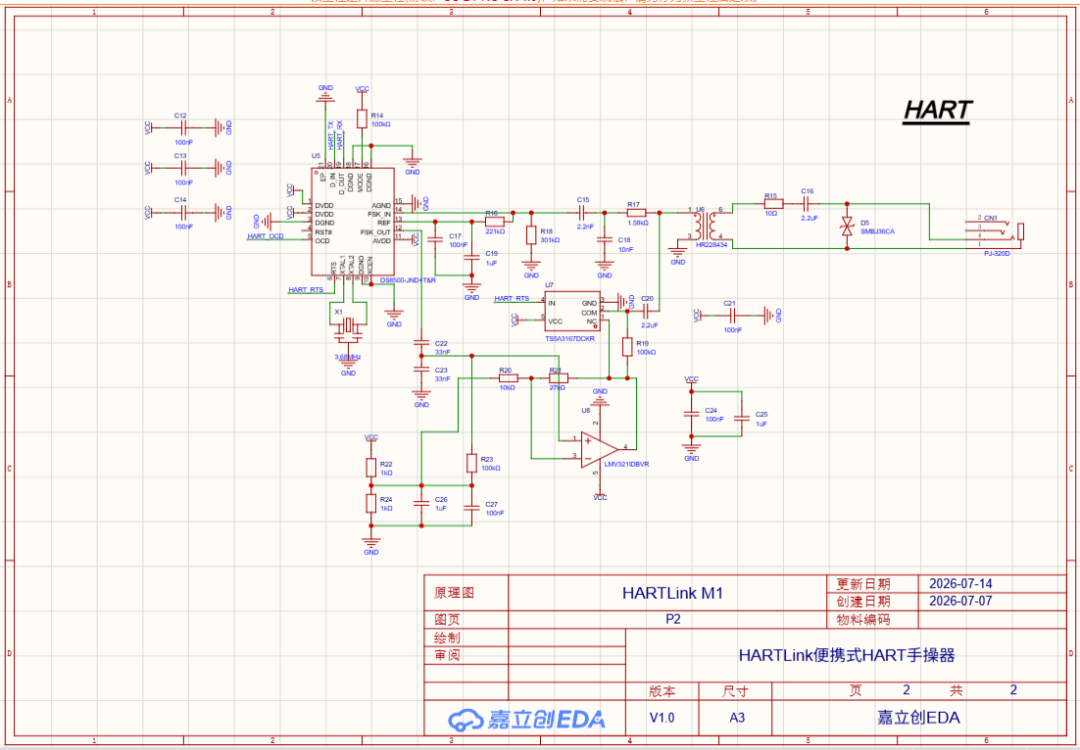Select the U7 TS5A3167DCKR switch symbol
Viewport: 1080px width, 750px height.
coord(572,312)
